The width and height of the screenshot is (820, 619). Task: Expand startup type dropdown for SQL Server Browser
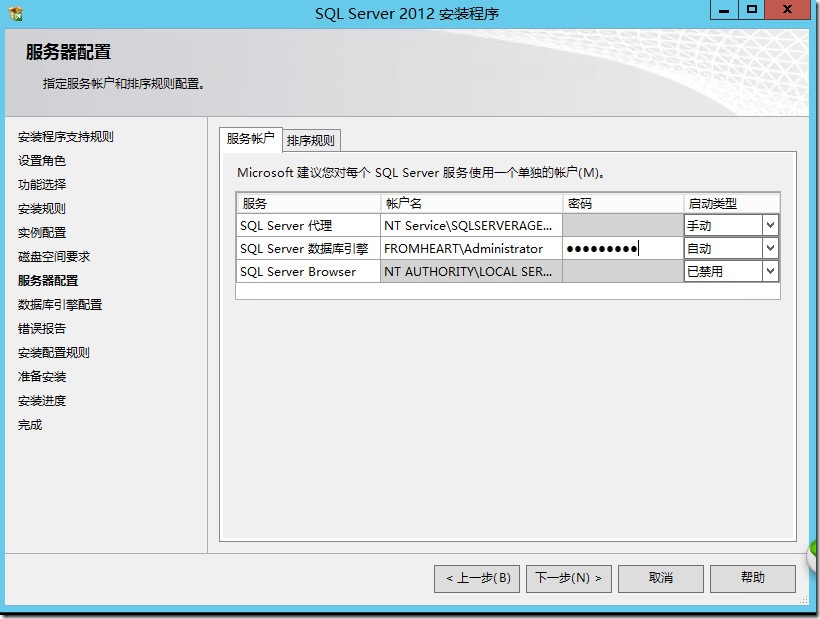(x=770, y=271)
